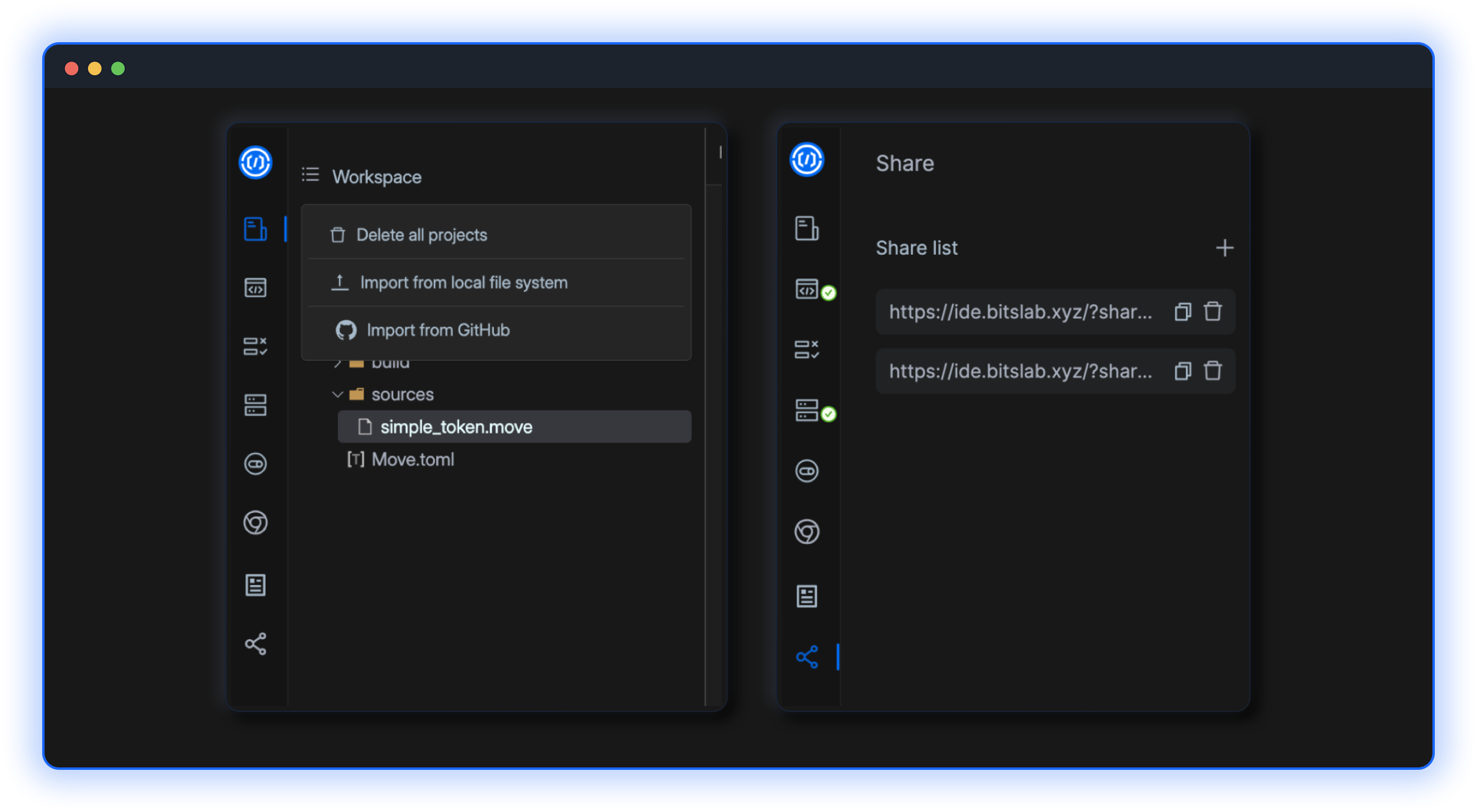The height and width of the screenshot is (812, 1477).
Task: Open the document page icon in Share panel sidebar
Action: click(807, 596)
